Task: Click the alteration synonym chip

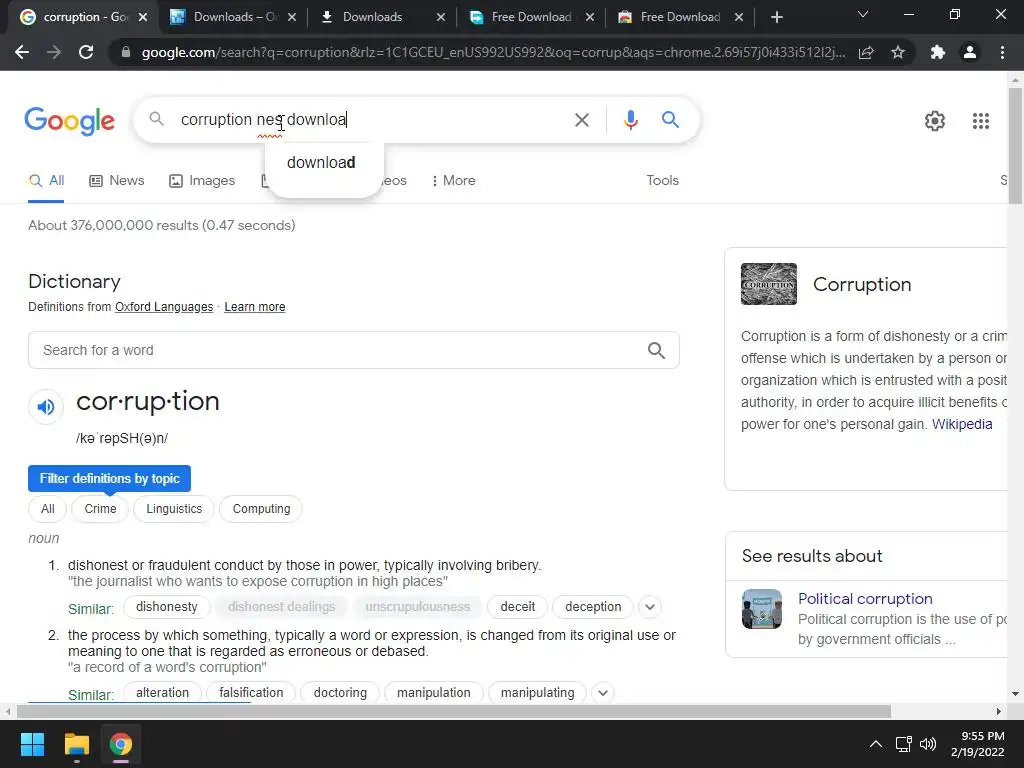Action: pos(162,693)
